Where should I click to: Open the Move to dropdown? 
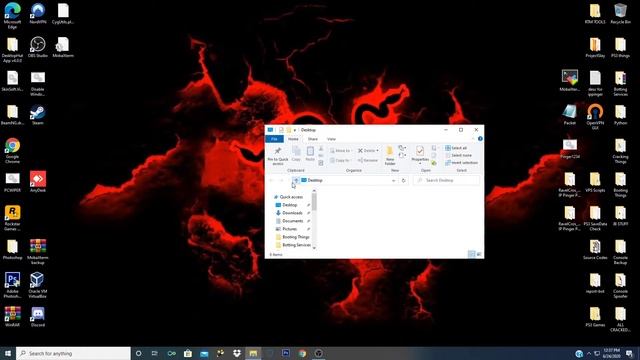coord(340,151)
